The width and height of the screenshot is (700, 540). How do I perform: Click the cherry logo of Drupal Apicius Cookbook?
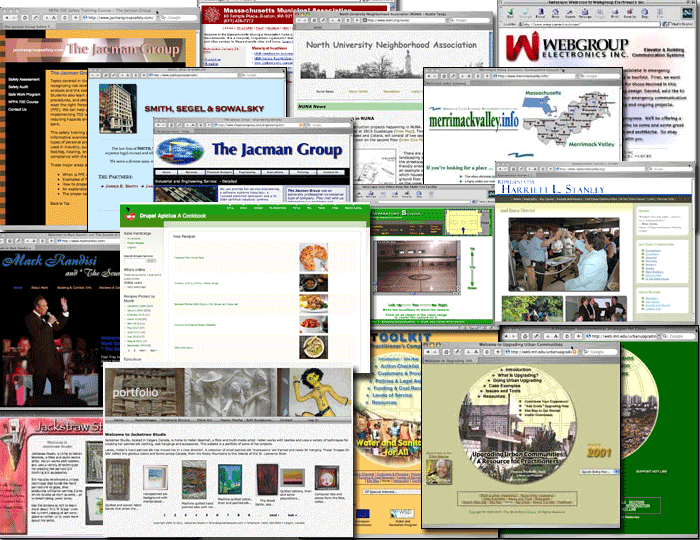pos(130,215)
